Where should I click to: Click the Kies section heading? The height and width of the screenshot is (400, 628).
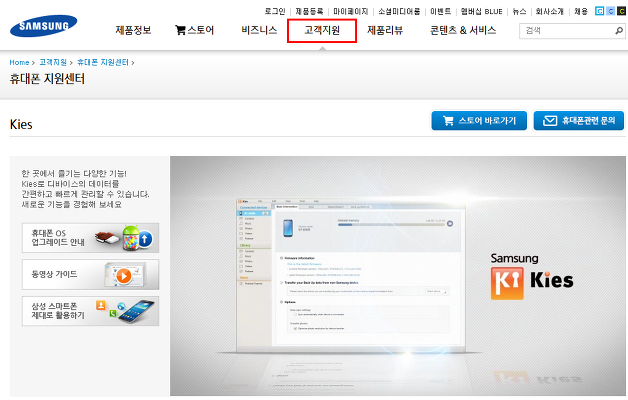tap(21, 124)
